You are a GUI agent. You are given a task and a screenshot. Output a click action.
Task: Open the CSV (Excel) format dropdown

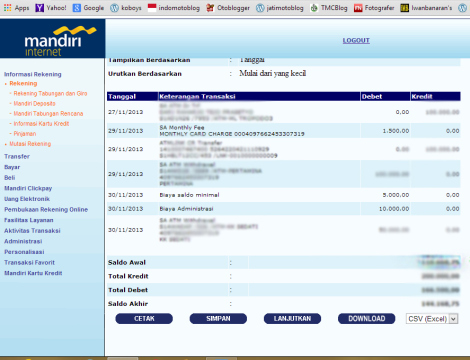[x=432, y=319]
